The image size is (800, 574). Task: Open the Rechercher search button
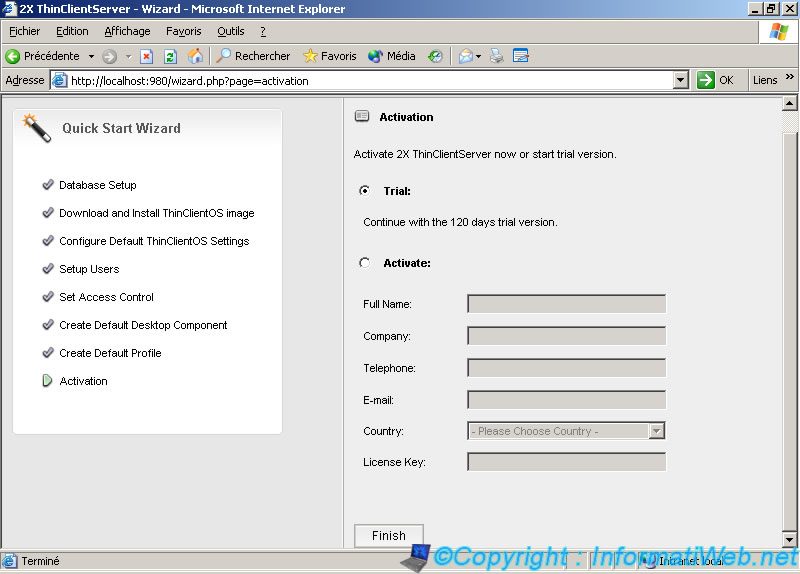pyautogui.click(x=253, y=56)
